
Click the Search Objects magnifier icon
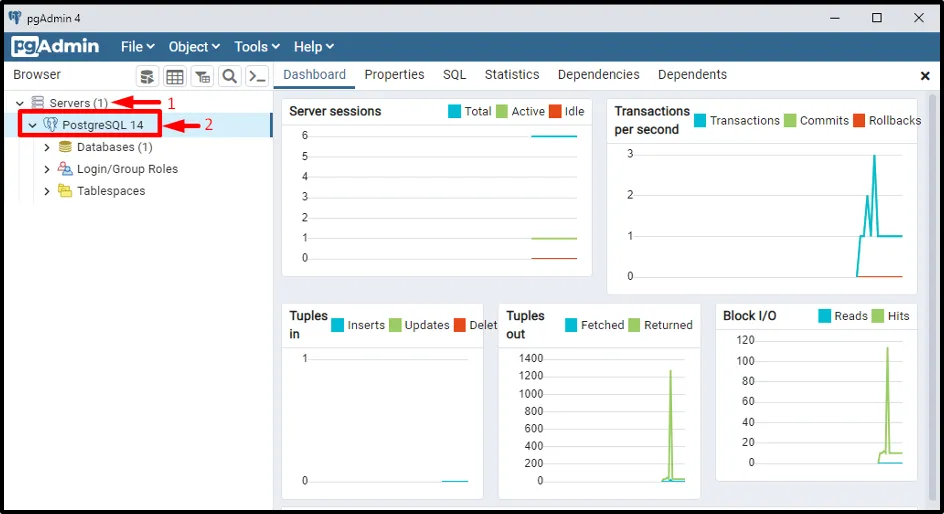click(229, 77)
